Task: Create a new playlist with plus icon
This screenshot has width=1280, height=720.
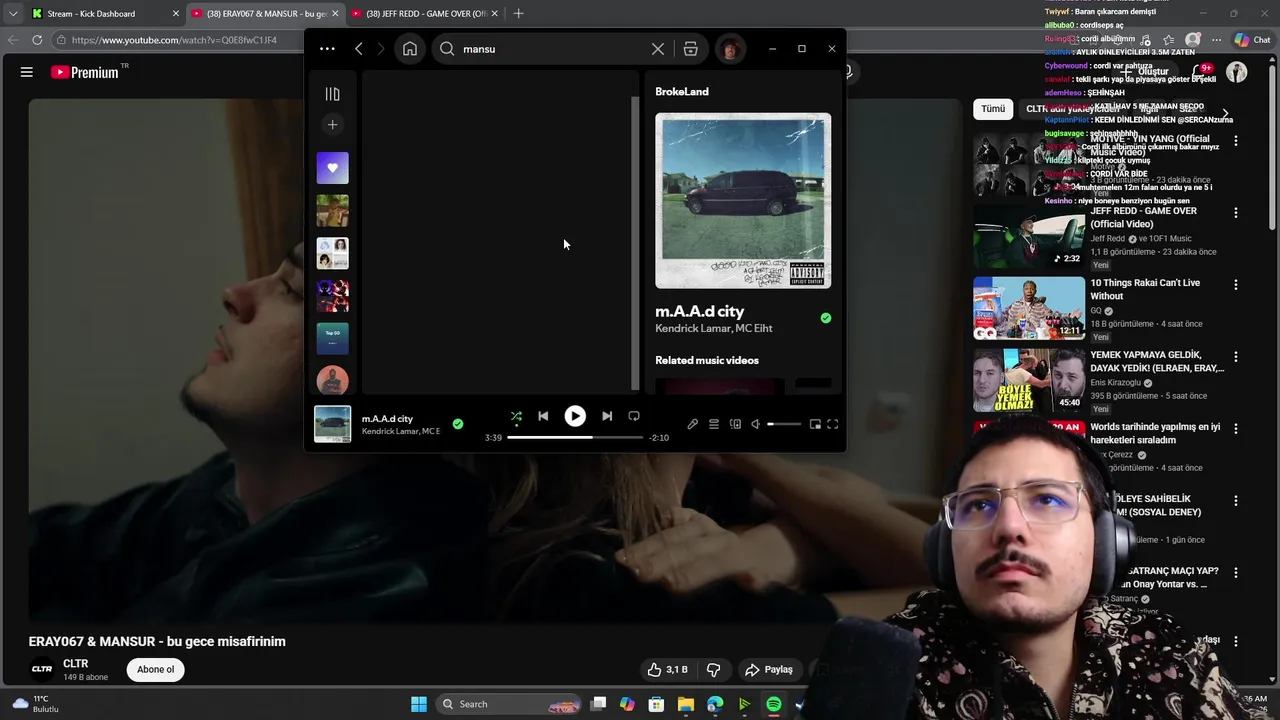Action: tap(333, 124)
